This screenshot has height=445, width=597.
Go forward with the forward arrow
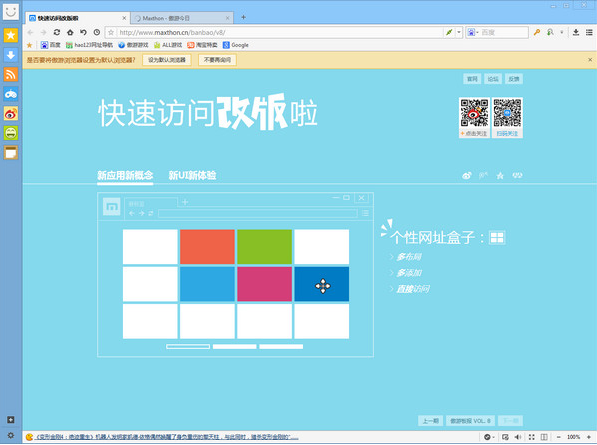coord(43,32)
